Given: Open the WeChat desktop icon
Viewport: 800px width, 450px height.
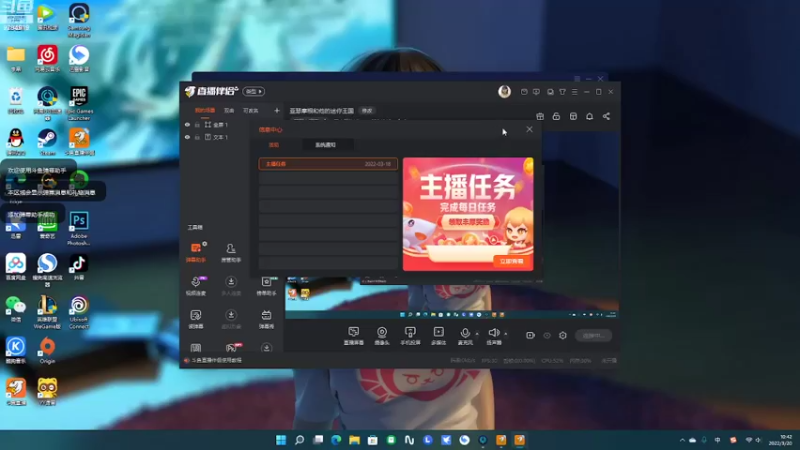Looking at the screenshot, I should coord(16,309).
